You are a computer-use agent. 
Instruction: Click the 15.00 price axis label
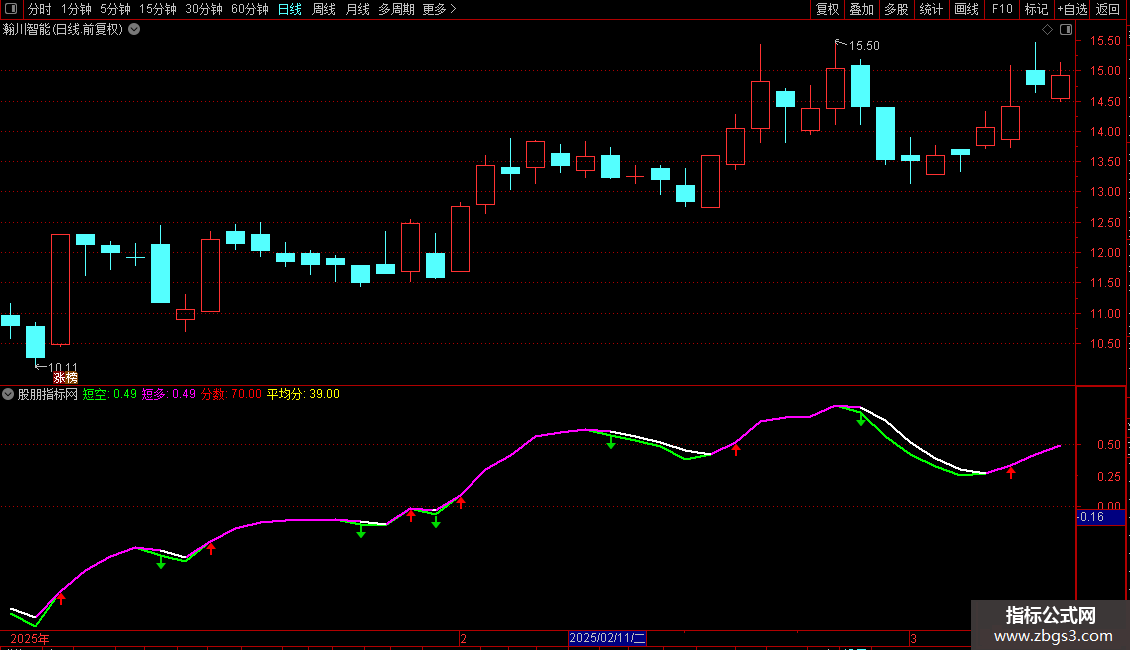1105,71
